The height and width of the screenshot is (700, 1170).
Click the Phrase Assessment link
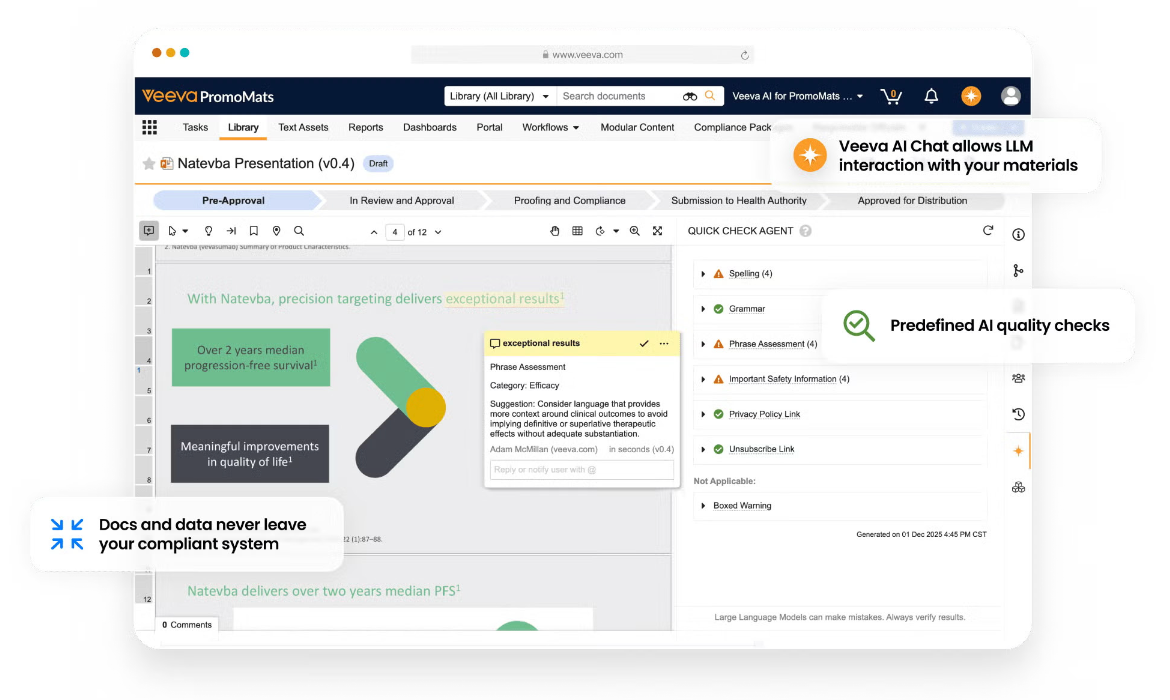(x=767, y=344)
